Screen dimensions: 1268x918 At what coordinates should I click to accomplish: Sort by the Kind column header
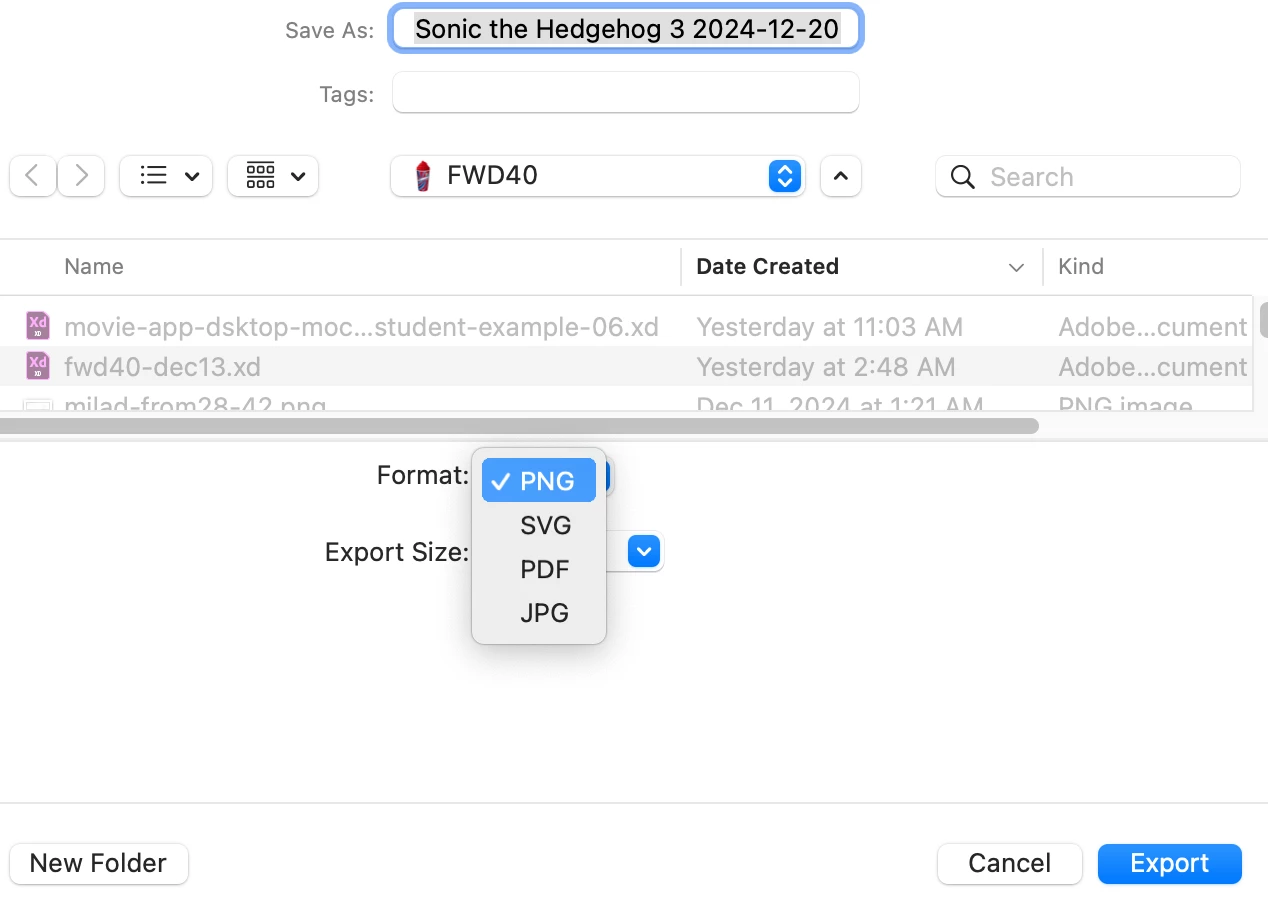coord(1081,266)
